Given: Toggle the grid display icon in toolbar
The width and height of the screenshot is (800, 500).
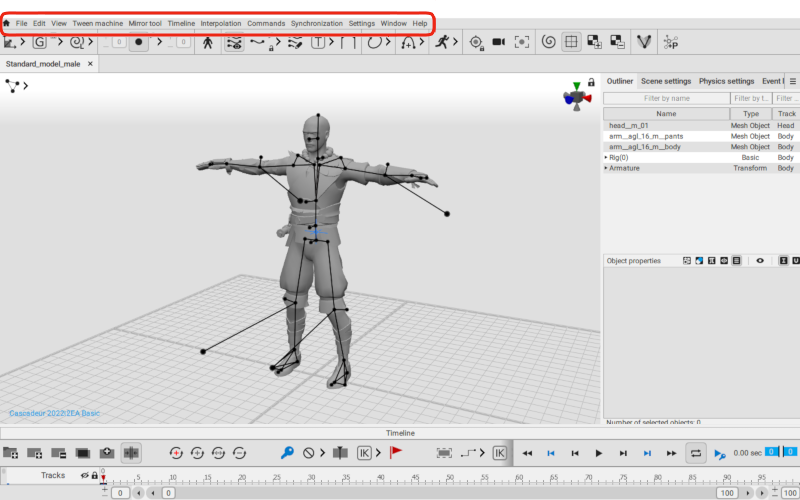Looking at the screenshot, I should (x=571, y=42).
